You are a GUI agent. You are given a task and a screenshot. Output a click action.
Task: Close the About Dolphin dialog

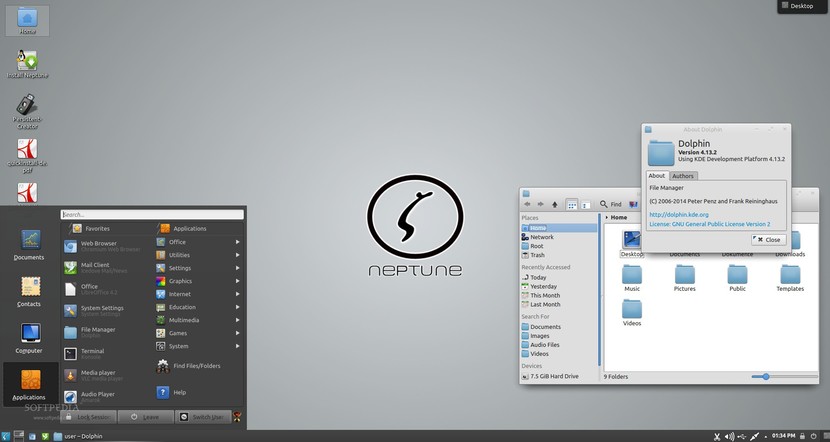click(x=769, y=240)
